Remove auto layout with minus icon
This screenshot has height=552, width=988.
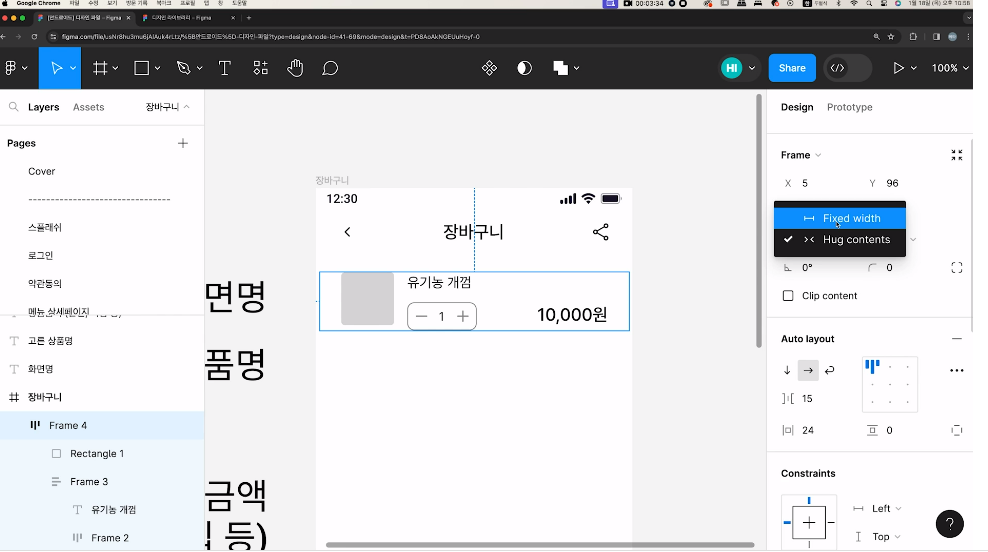click(956, 338)
